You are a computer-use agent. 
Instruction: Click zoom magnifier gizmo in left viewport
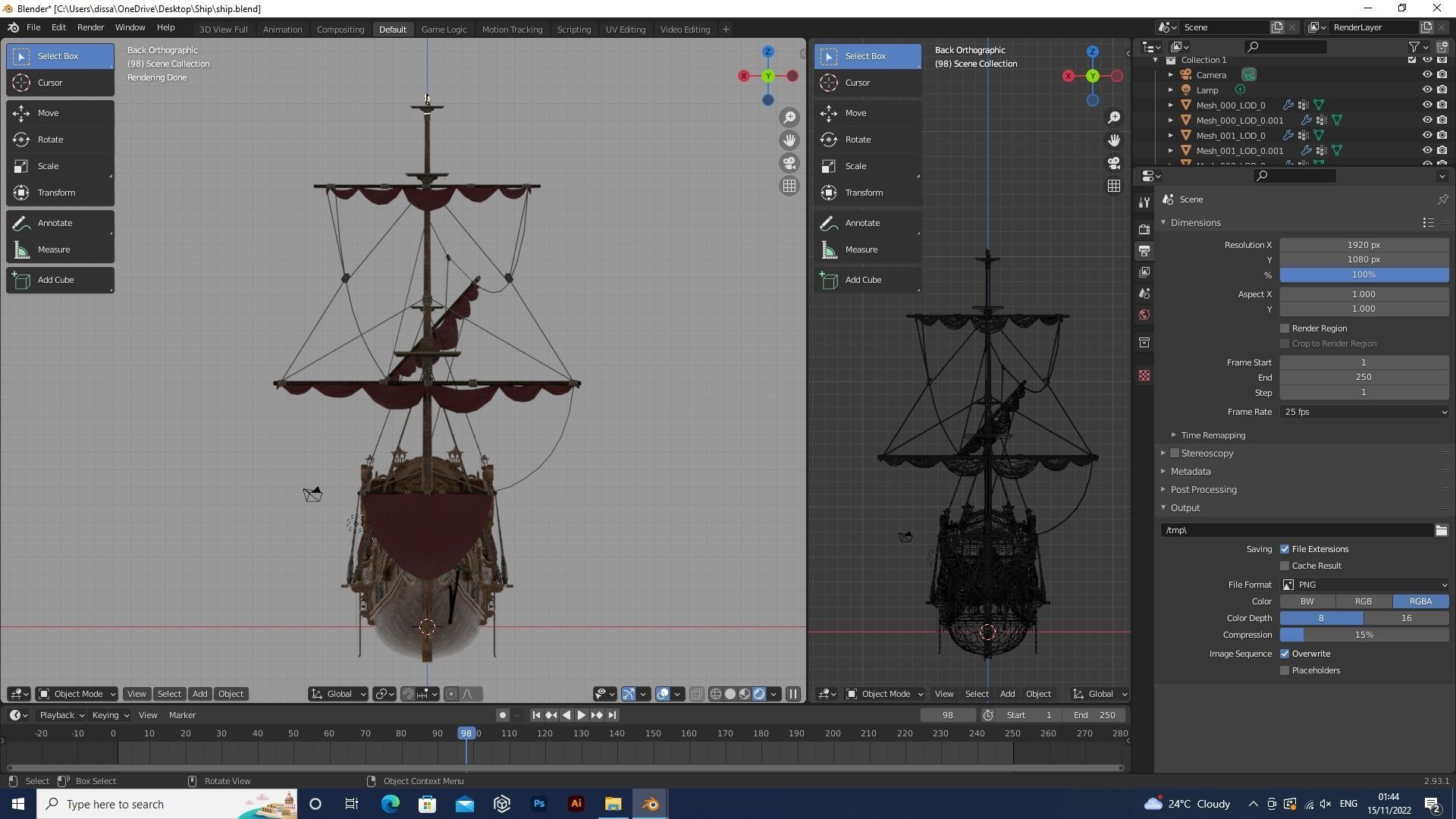pyautogui.click(x=789, y=118)
